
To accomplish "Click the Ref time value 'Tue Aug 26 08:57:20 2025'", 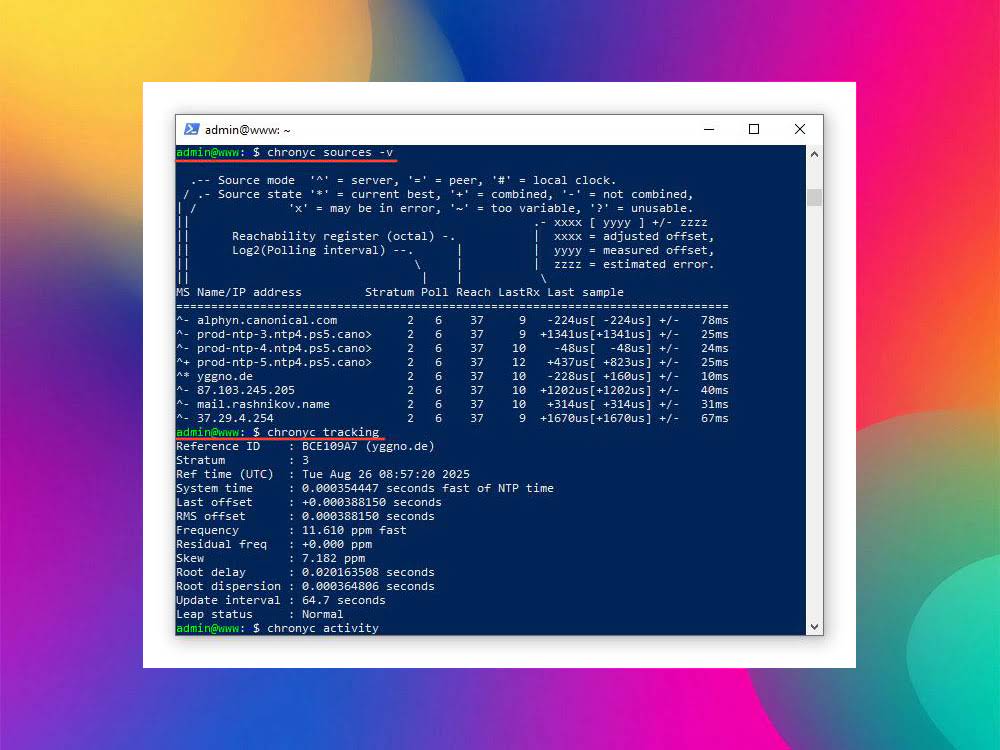I will click(x=386, y=474).
